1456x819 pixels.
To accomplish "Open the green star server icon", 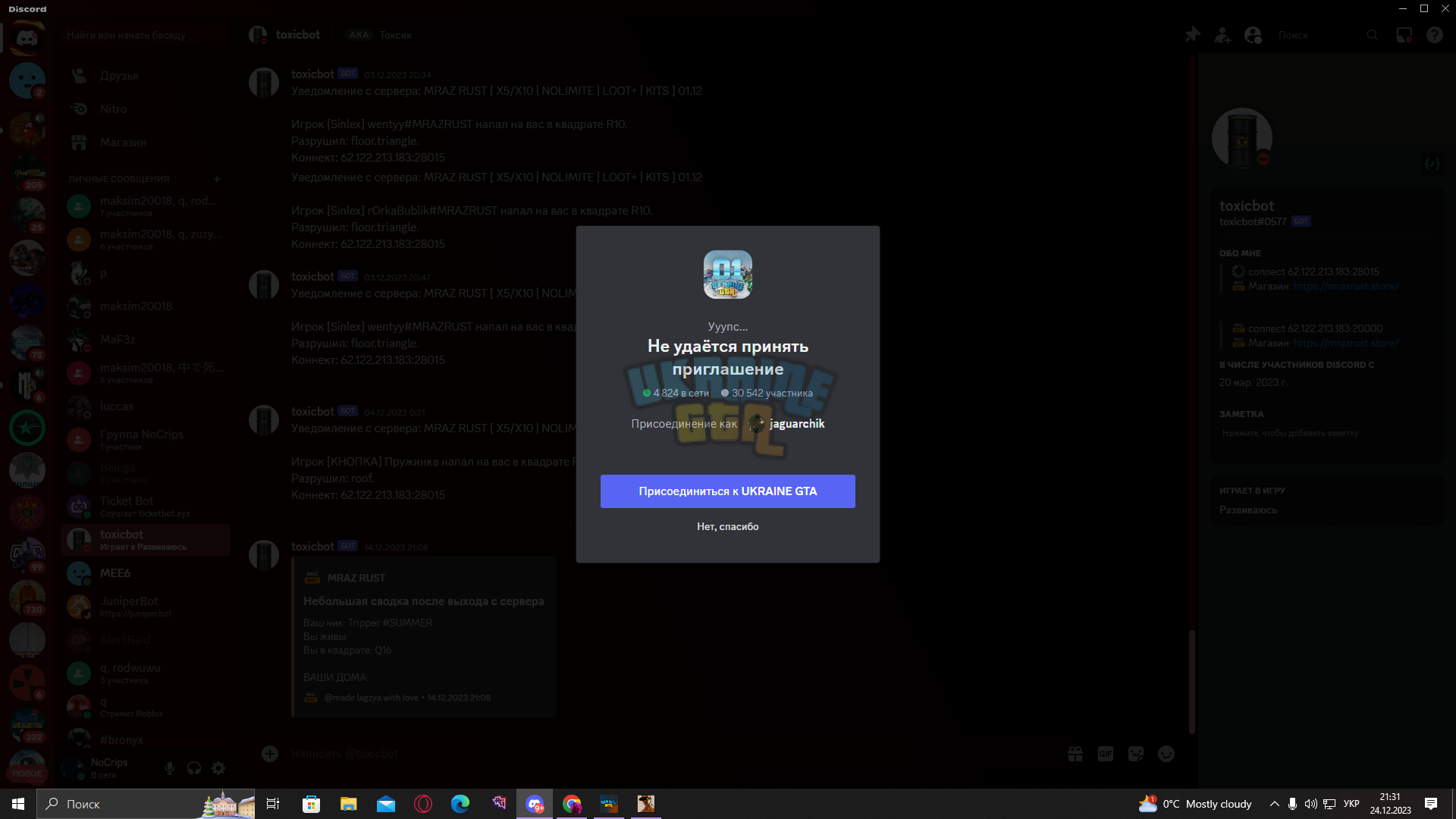I will [27, 428].
